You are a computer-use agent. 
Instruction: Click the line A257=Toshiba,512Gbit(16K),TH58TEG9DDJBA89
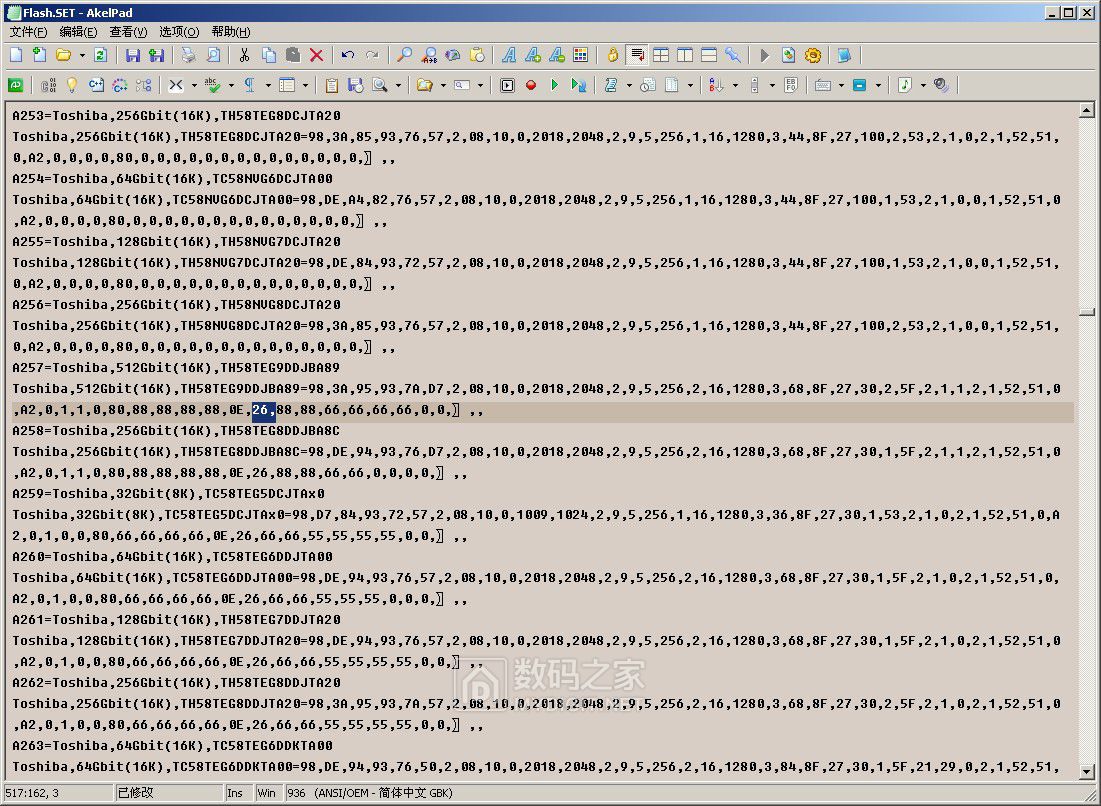[176, 368]
